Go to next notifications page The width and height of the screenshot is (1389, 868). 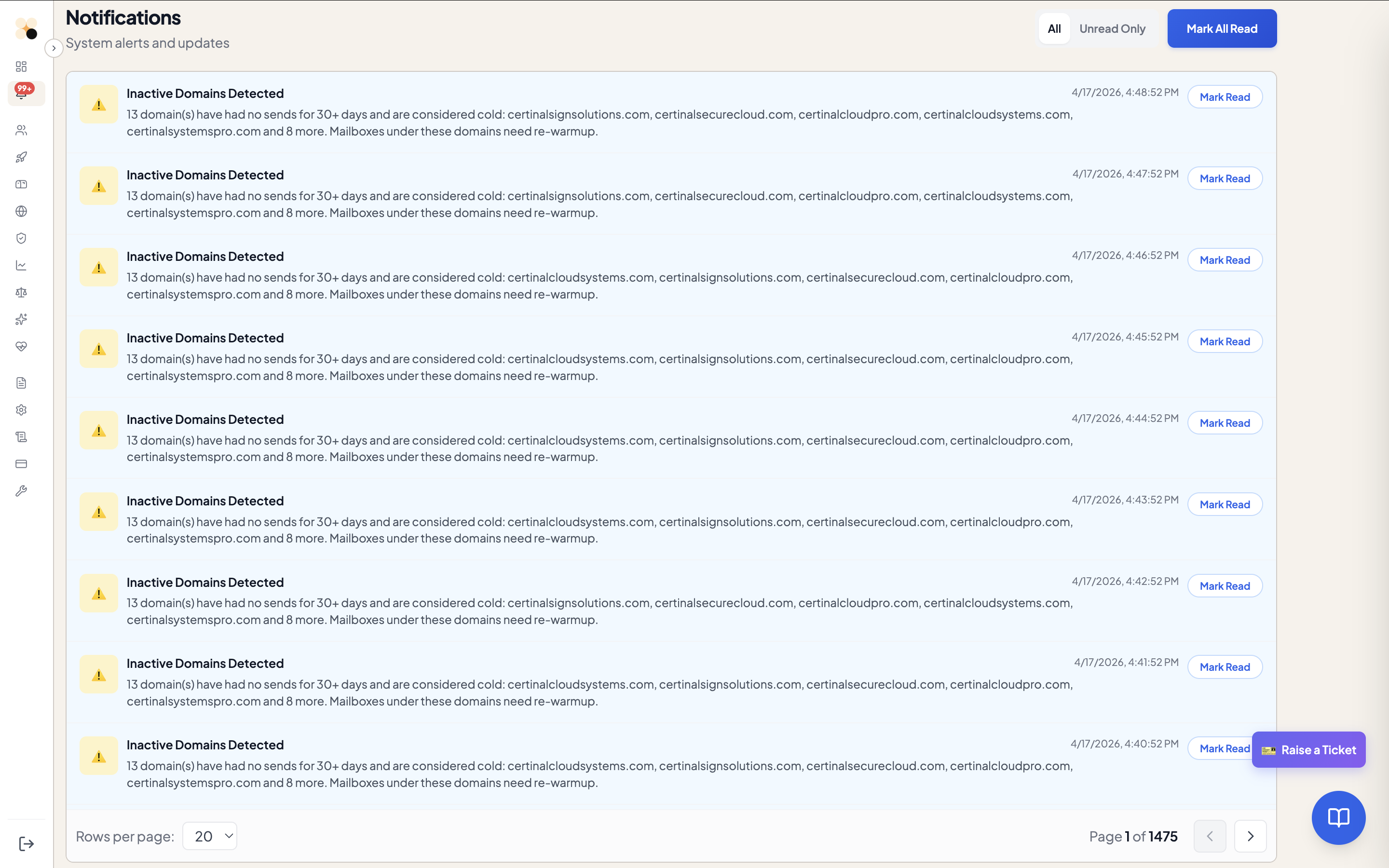1250,836
